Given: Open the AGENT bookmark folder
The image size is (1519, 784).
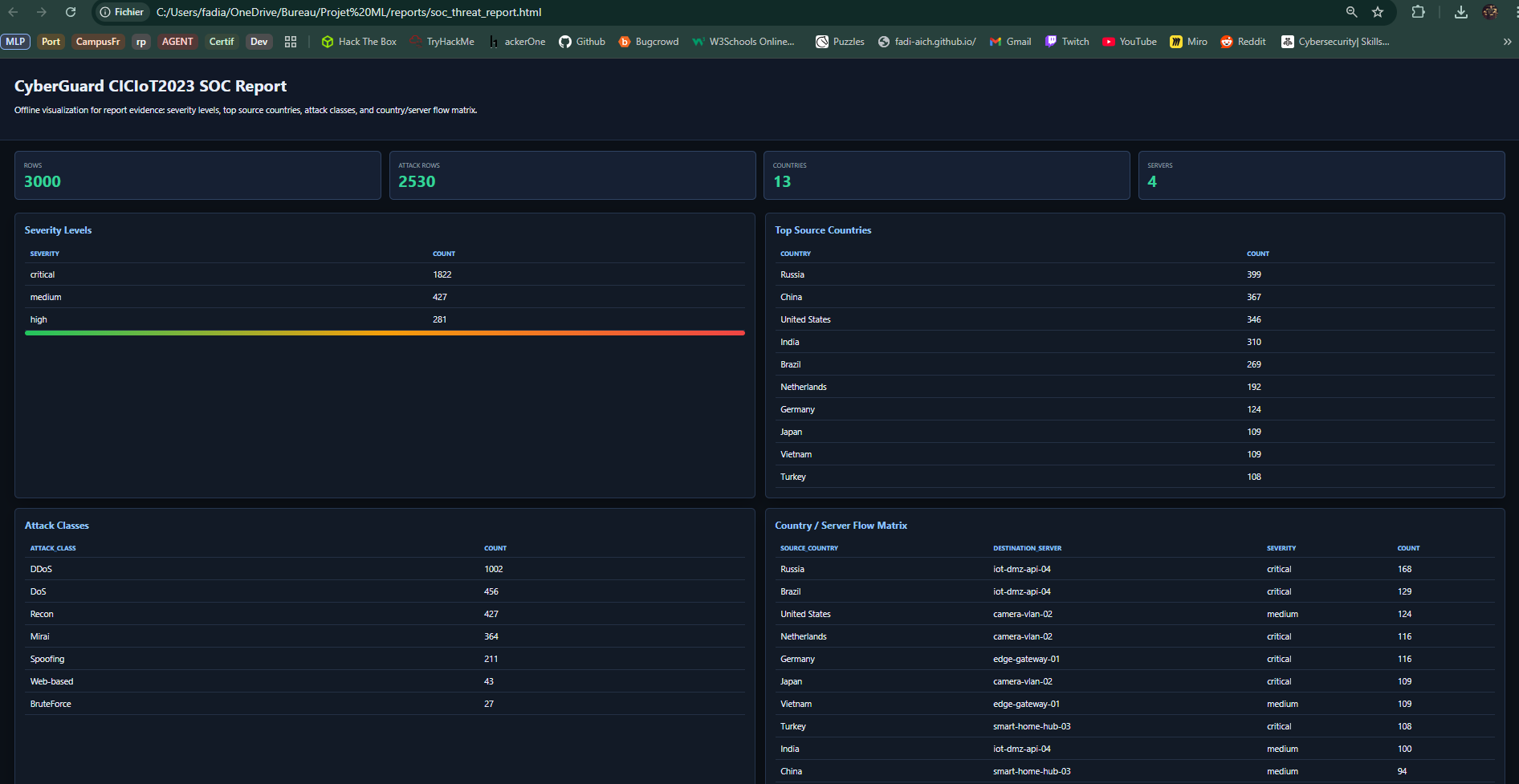Looking at the screenshot, I should [x=177, y=42].
